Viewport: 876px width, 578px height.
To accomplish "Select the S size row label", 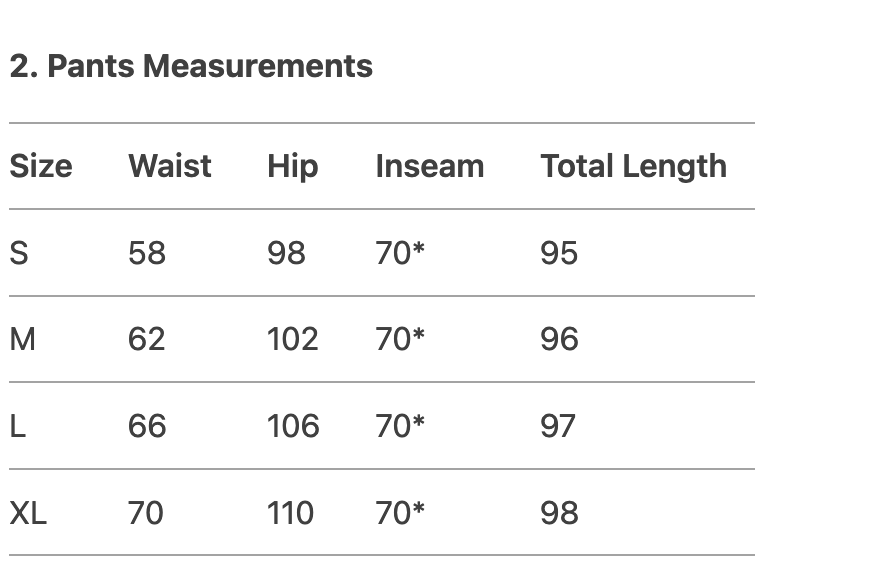I will coord(19,253).
